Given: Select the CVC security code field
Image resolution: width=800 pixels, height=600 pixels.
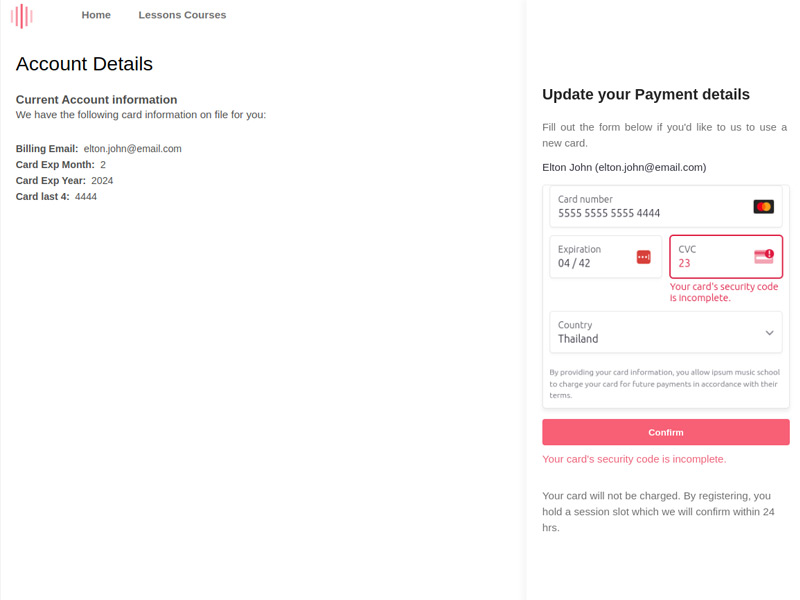Looking at the screenshot, I should pos(712,263).
